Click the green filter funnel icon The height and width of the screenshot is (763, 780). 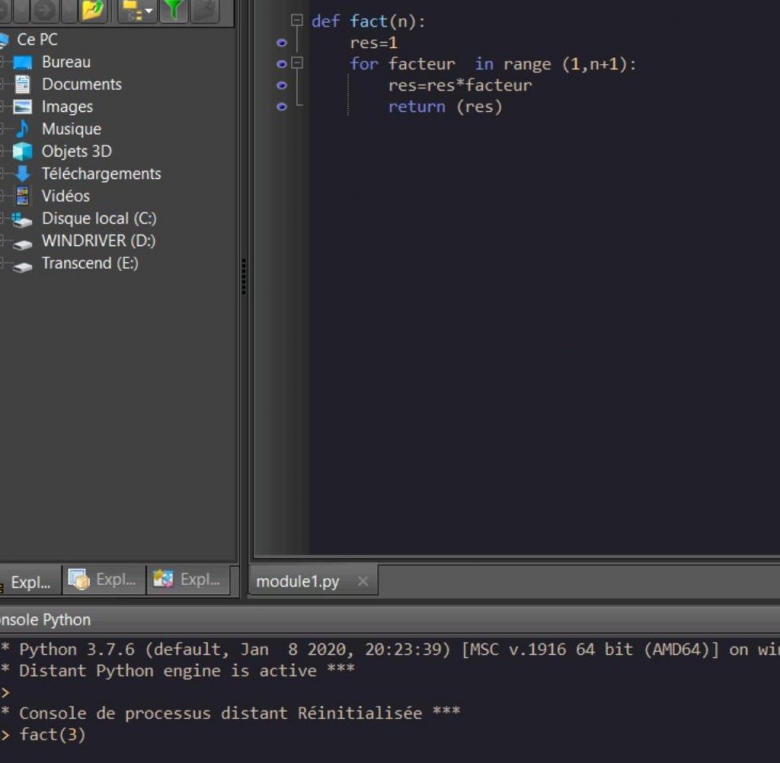tap(175, 10)
